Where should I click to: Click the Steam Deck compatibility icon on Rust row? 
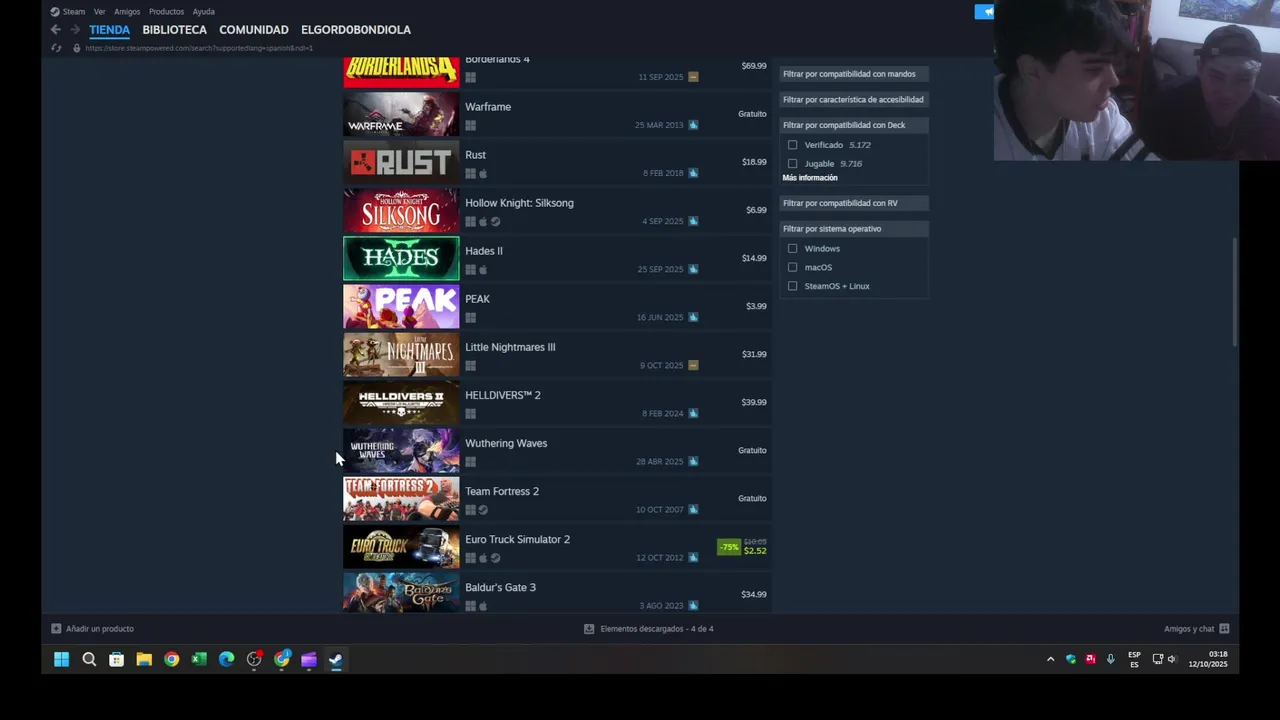pos(693,173)
